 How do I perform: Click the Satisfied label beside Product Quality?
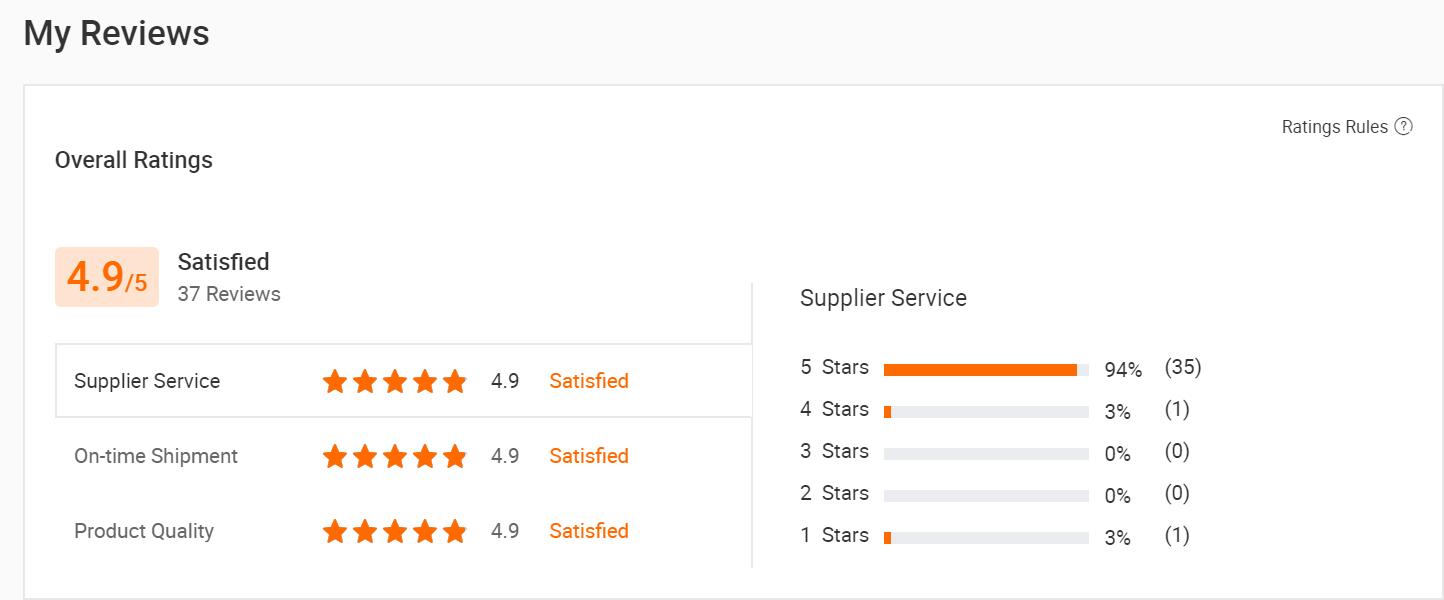[589, 531]
